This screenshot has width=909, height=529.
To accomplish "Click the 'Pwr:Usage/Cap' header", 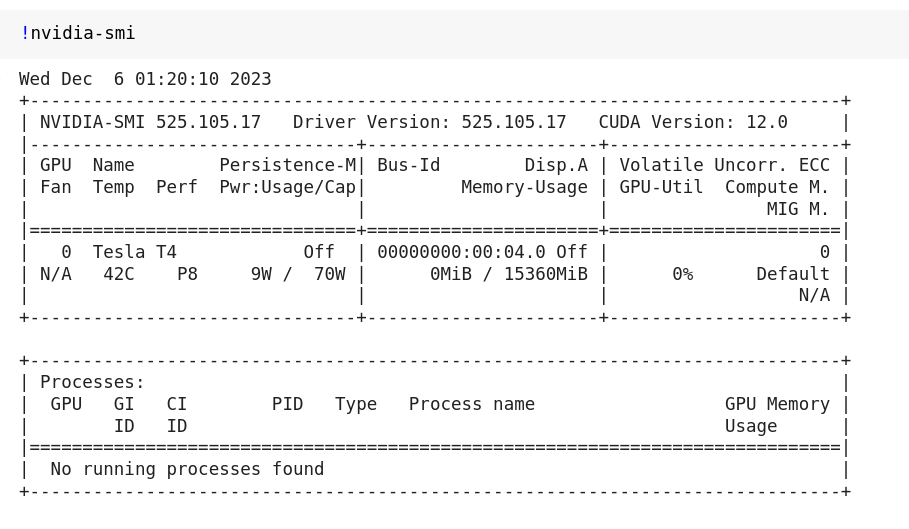I will tap(288, 187).
